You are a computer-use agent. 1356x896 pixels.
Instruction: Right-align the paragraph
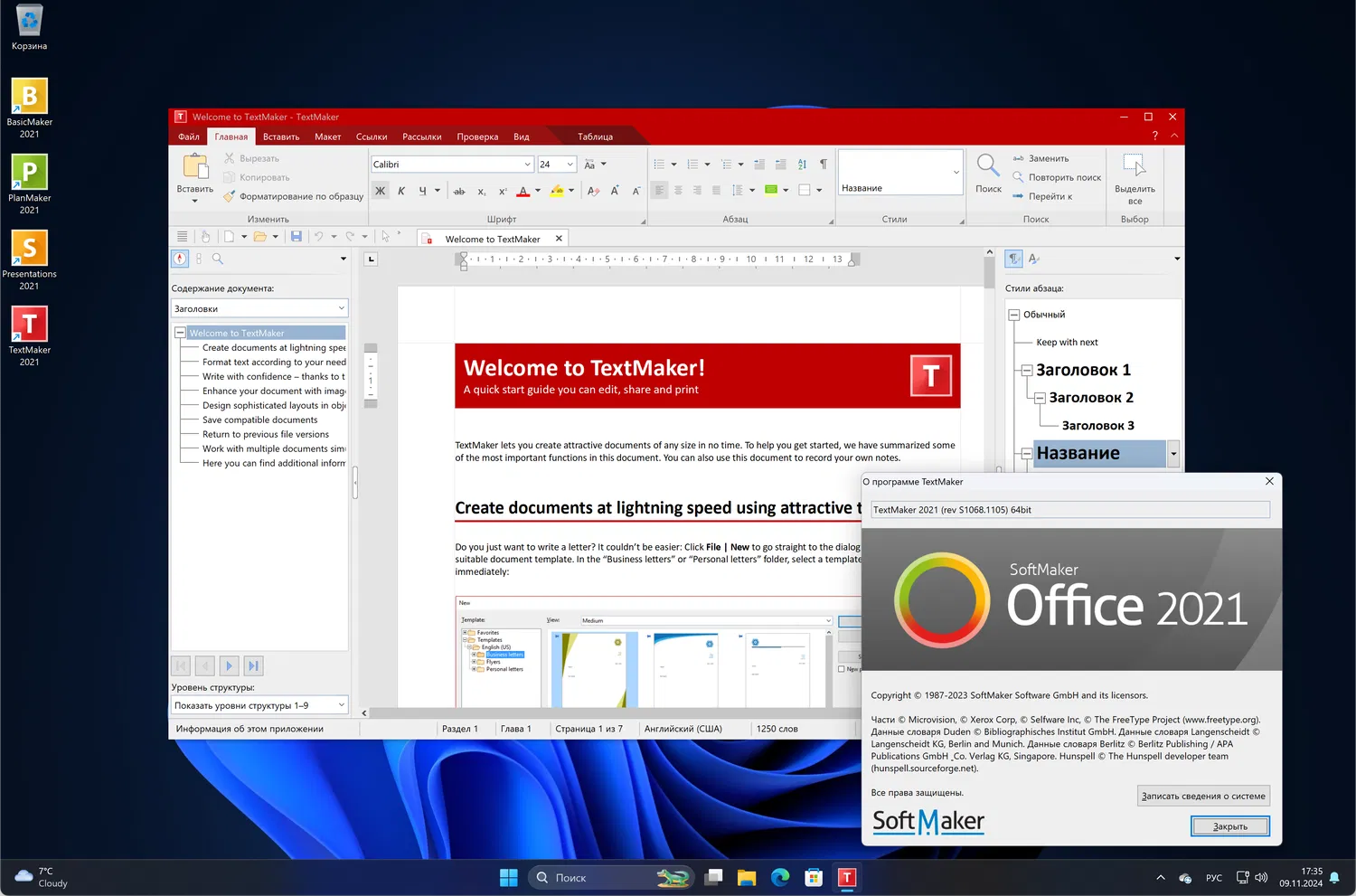tap(697, 191)
